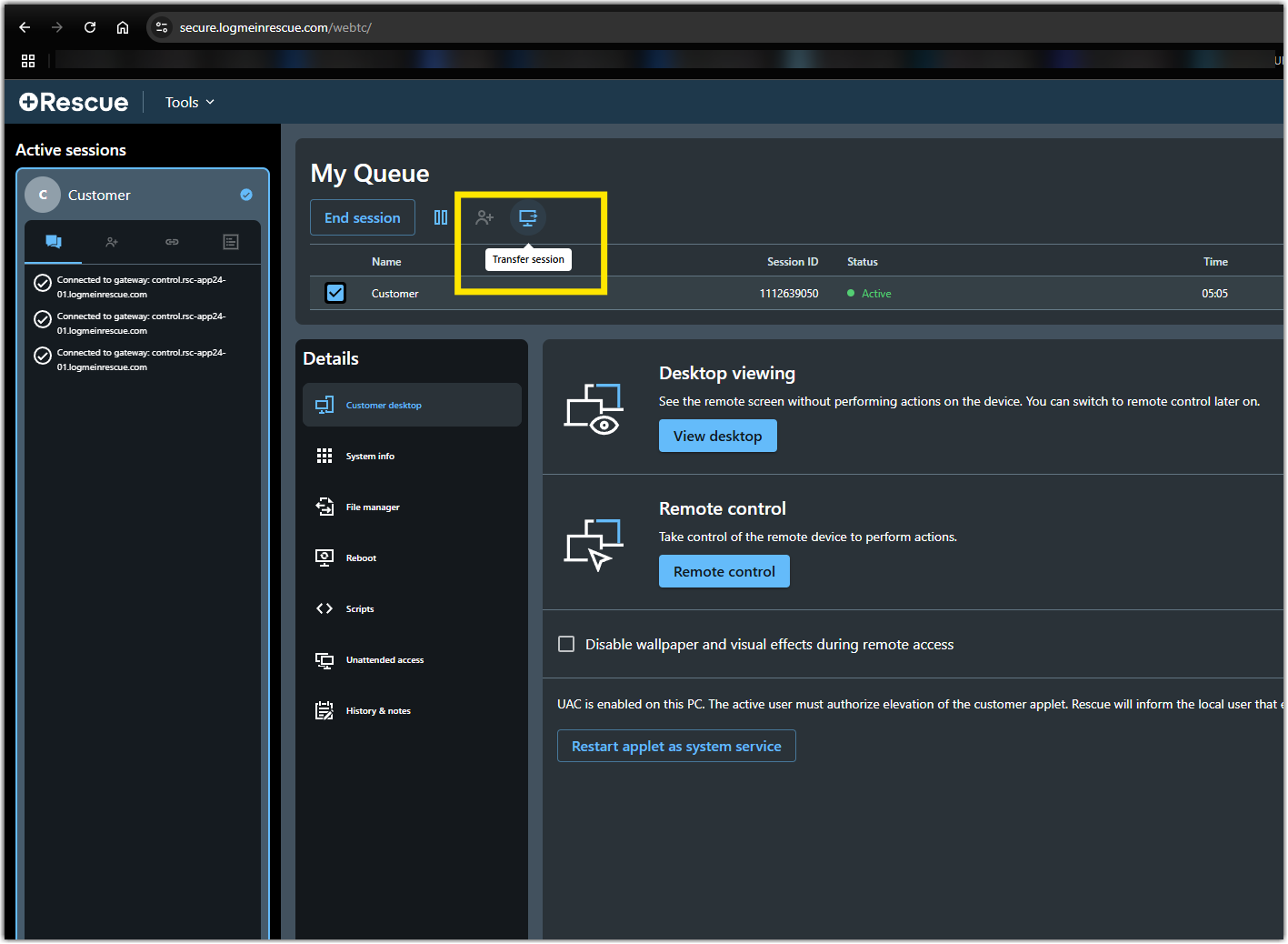The height and width of the screenshot is (944, 1288).
Task: Click the browser home icon
Action: point(123,27)
